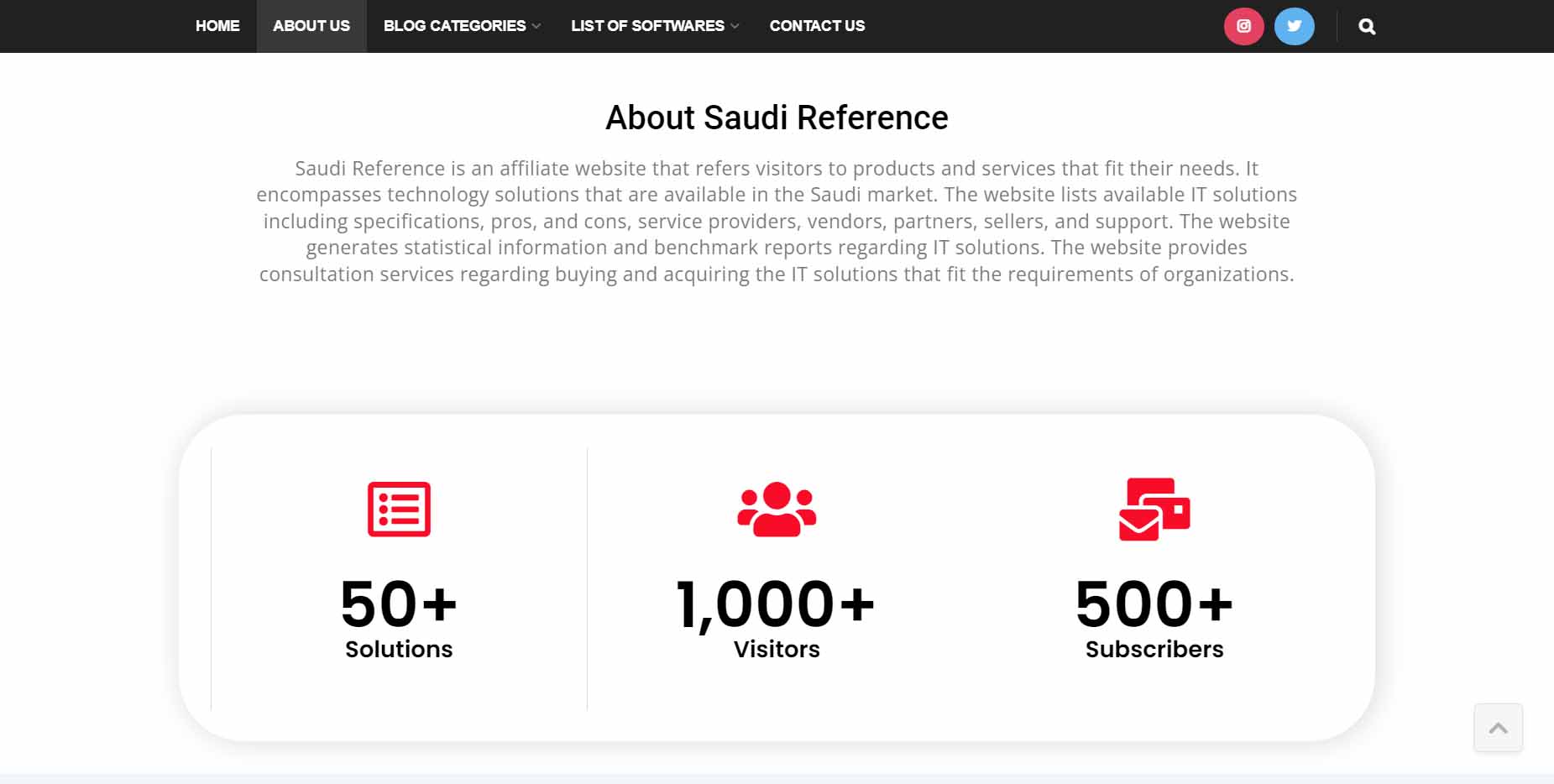
Task: Click the 1,000+ counter number
Action: point(776,604)
